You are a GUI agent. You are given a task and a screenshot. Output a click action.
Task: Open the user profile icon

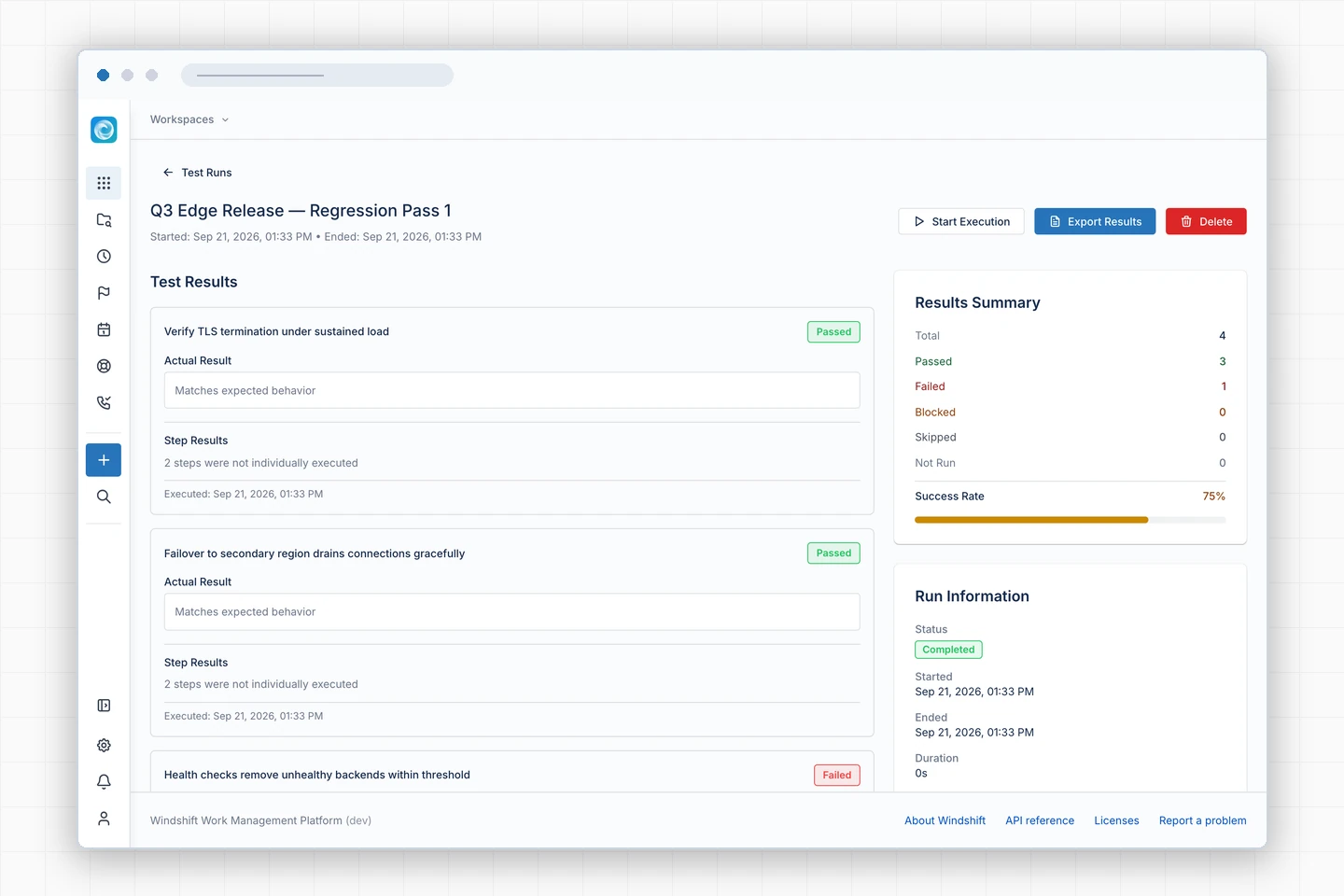[104, 819]
